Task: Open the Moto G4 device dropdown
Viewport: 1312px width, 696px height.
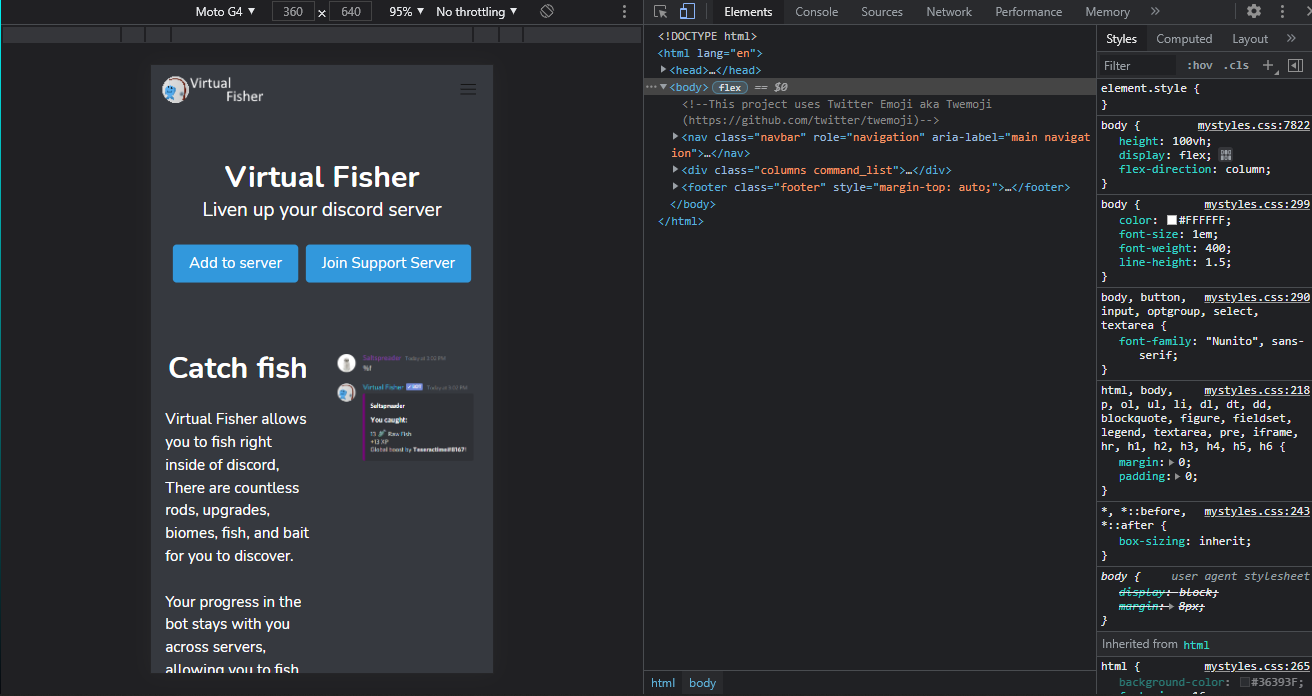Action: pyautogui.click(x=225, y=12)
